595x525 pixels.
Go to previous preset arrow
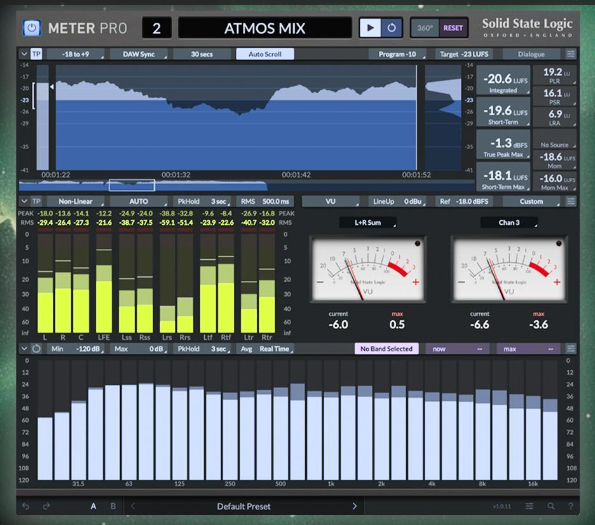pos(133,506)
